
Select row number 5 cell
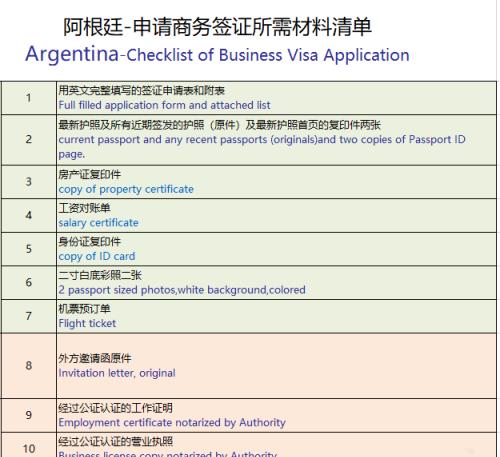29,249
